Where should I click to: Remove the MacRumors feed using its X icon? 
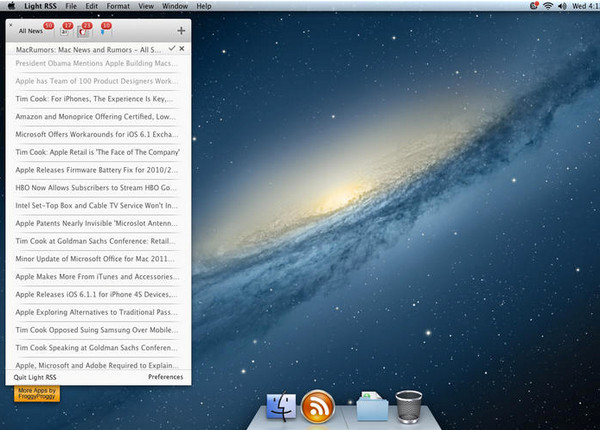point(181,48)
